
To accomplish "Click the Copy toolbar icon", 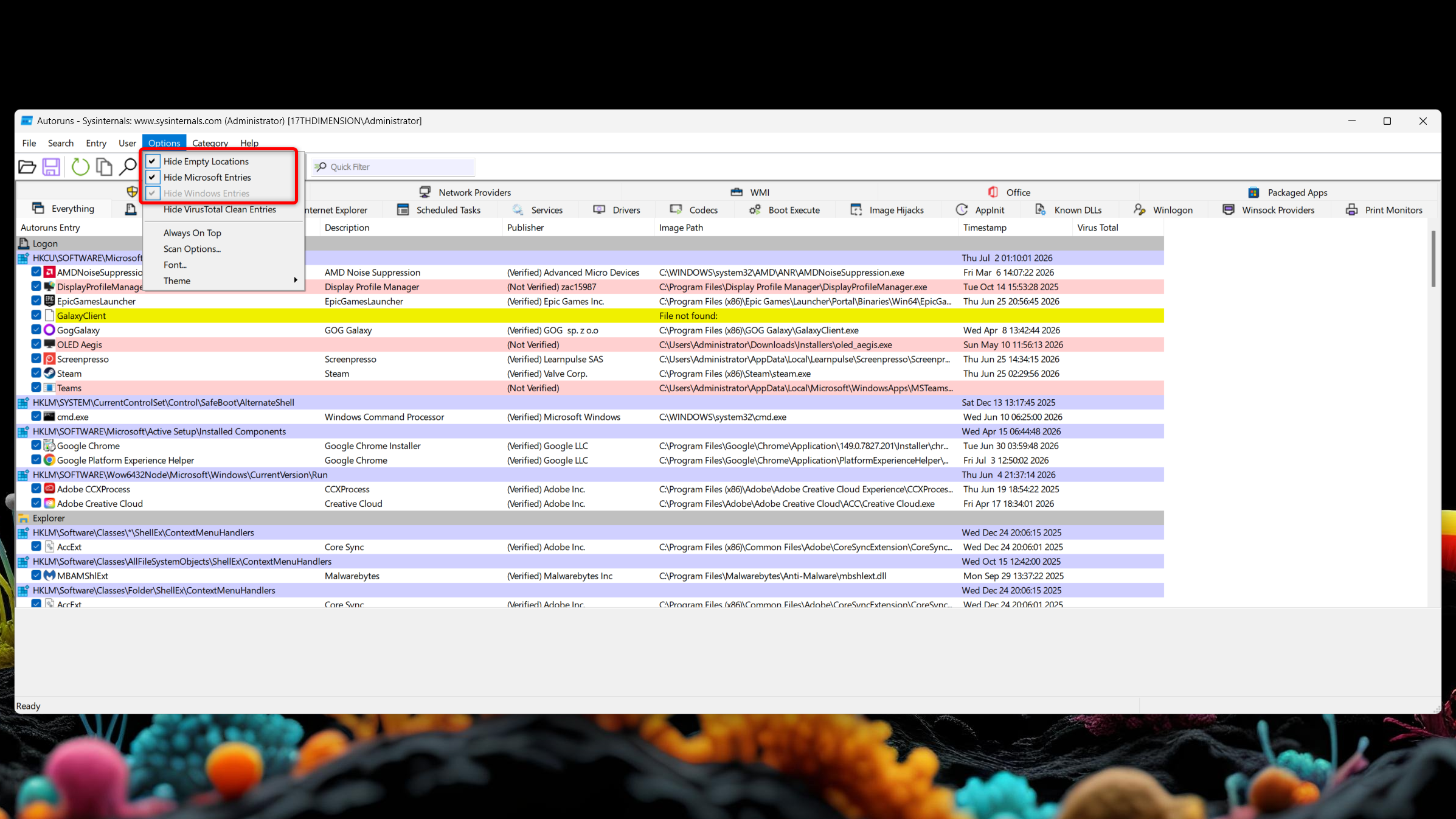I will point(104,167).
